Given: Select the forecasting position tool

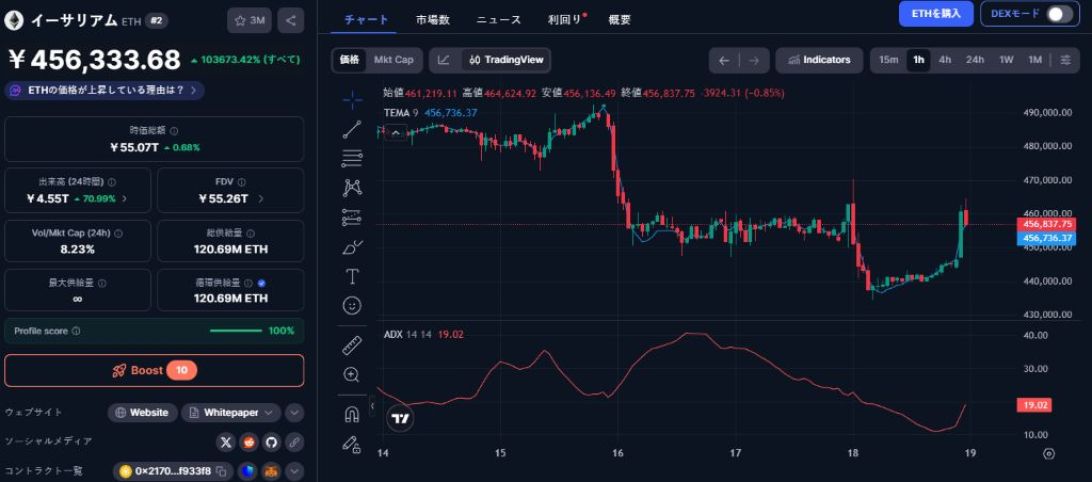Looking at the screenshot, I should click(x=352, y=217).
